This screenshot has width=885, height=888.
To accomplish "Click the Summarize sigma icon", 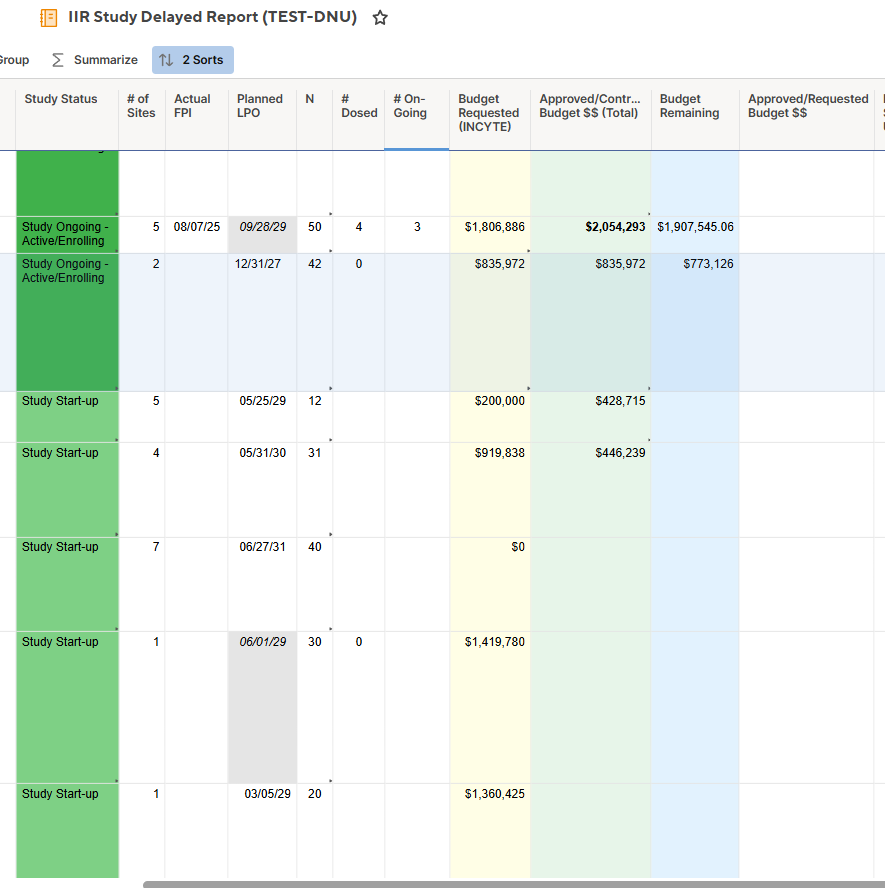I will (57, 60).
